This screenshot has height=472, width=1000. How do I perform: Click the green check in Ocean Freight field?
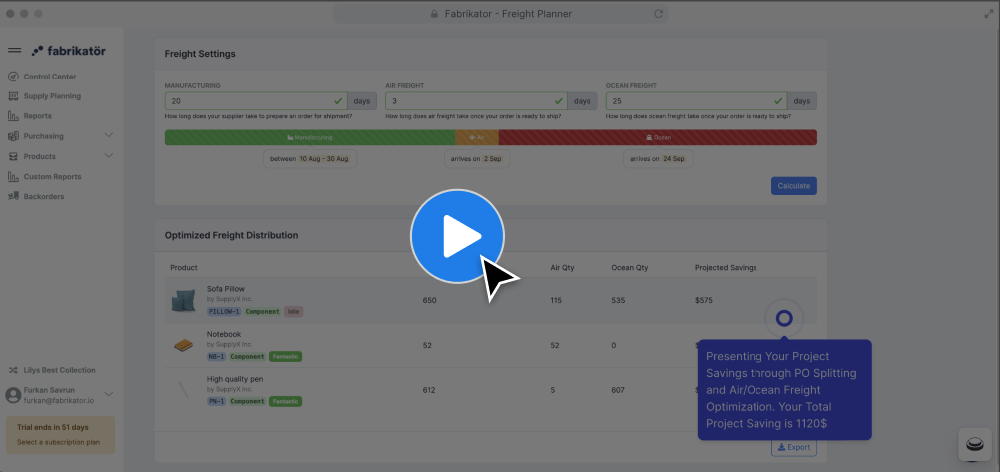pyautogui.click(x=778, y=101)
